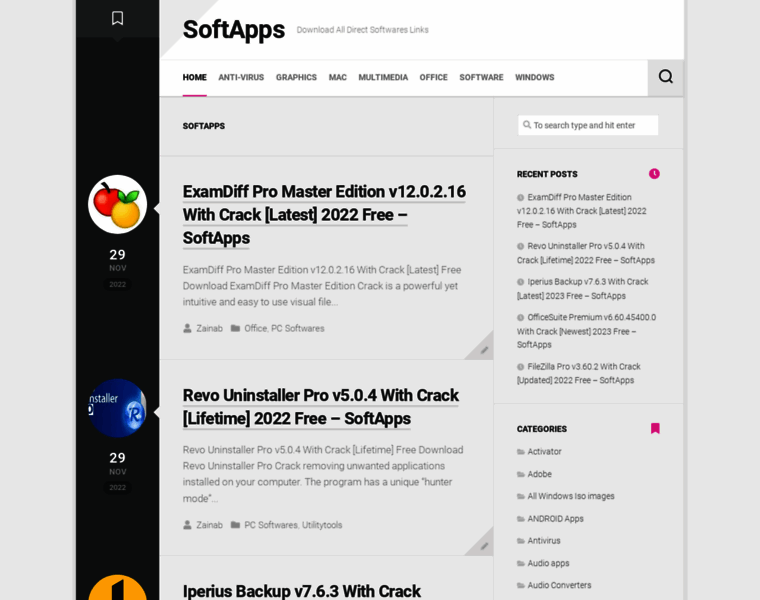
Task: Open the MAC menu item
Action: 337,78
